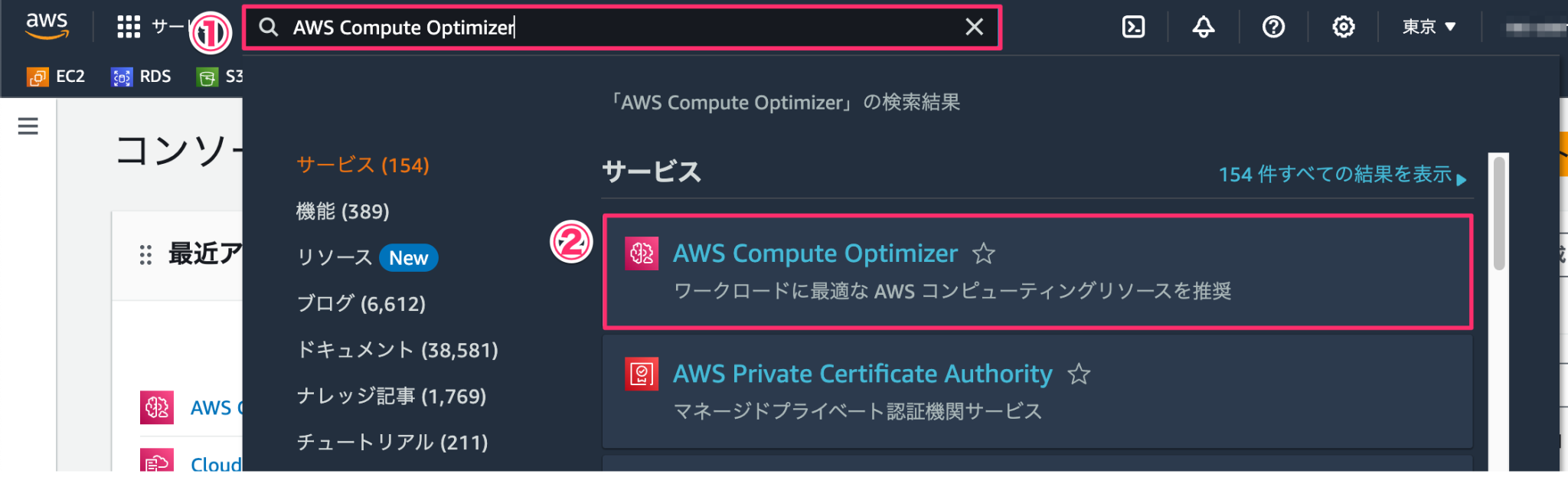This screenshot has height=500, width=1568.
Task: Open account settings via gear icon
Action: point(1342,27)
